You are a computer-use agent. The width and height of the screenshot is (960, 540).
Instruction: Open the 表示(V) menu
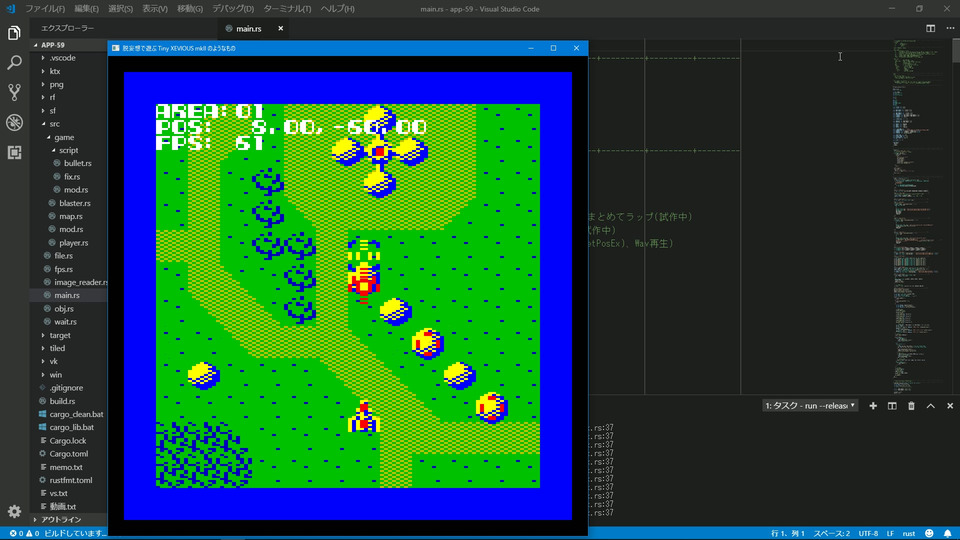[x=155, y=9]
